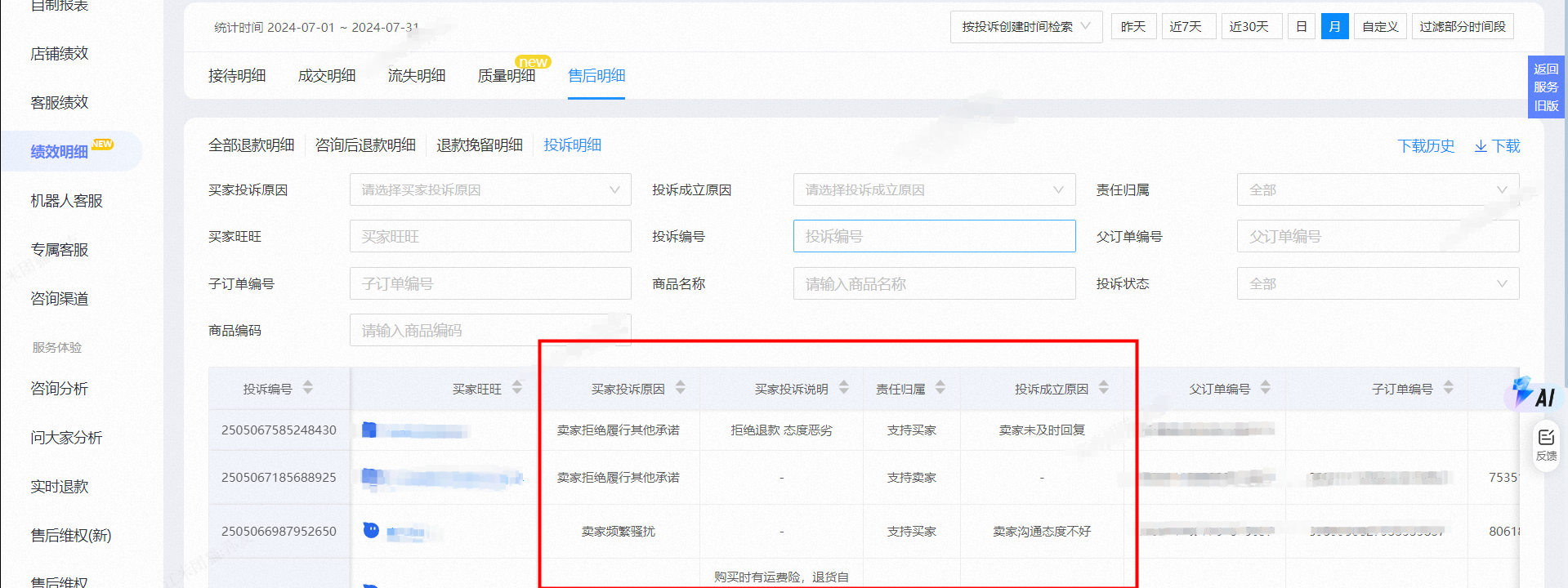The width and height of the screenshot is (1568, 588).
Task: Open 咨询分析 in sidebar
Action: [x=60, y=389]
